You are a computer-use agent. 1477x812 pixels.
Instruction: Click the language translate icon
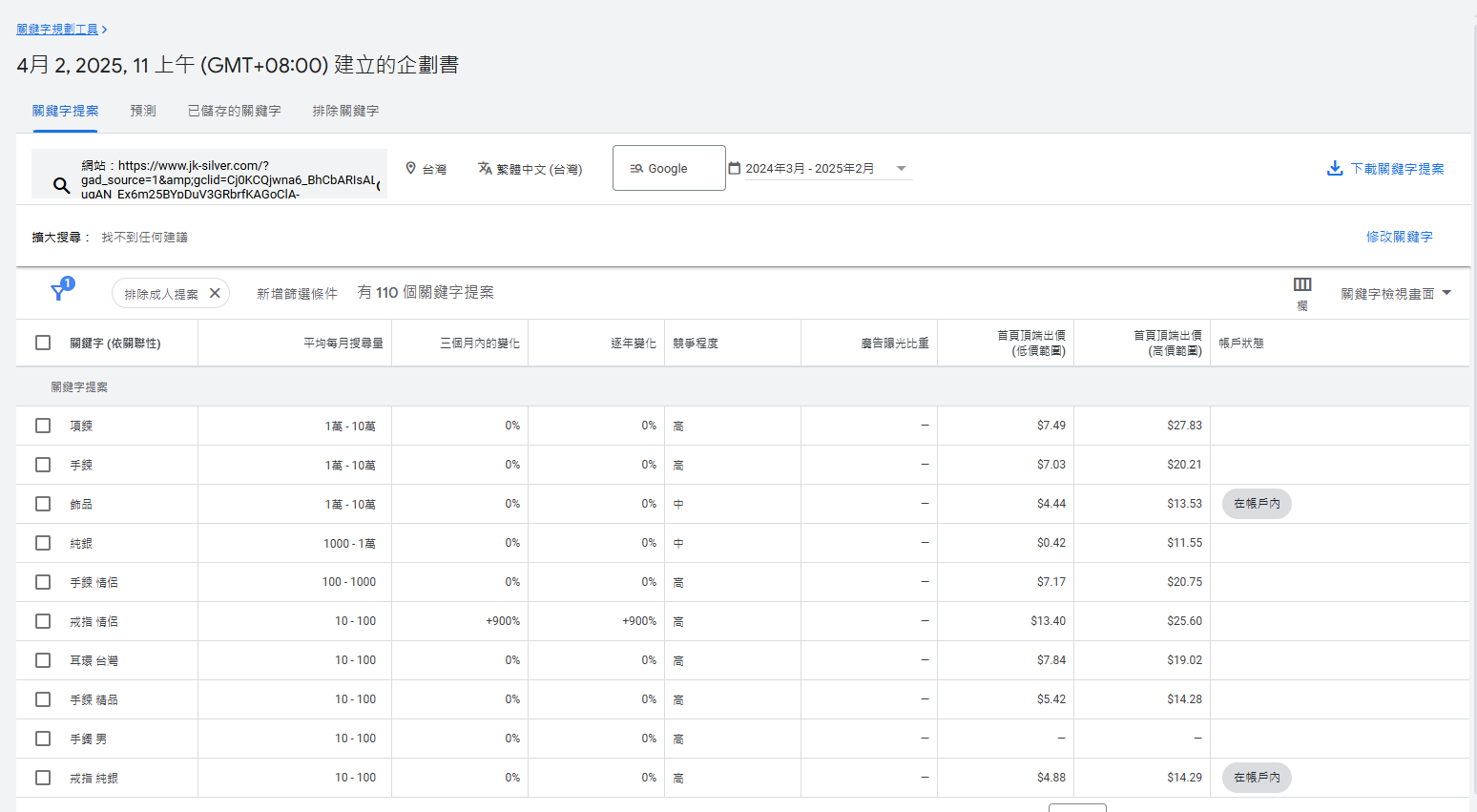click(485, 168)
